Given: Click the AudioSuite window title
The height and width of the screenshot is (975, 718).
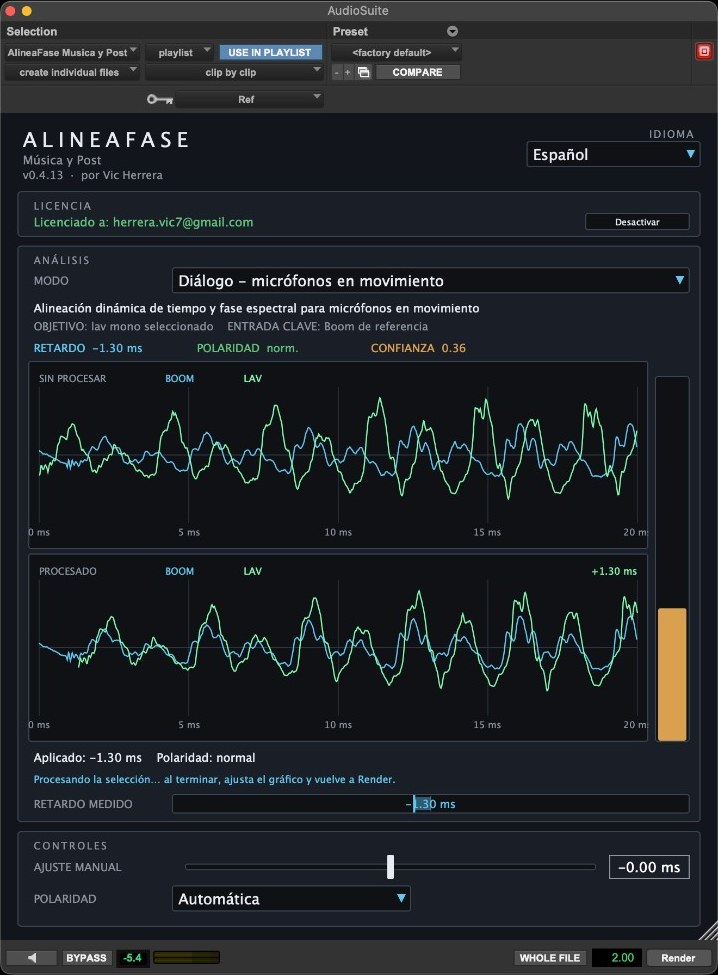Looking at the screenshot, I should point(358,11).
